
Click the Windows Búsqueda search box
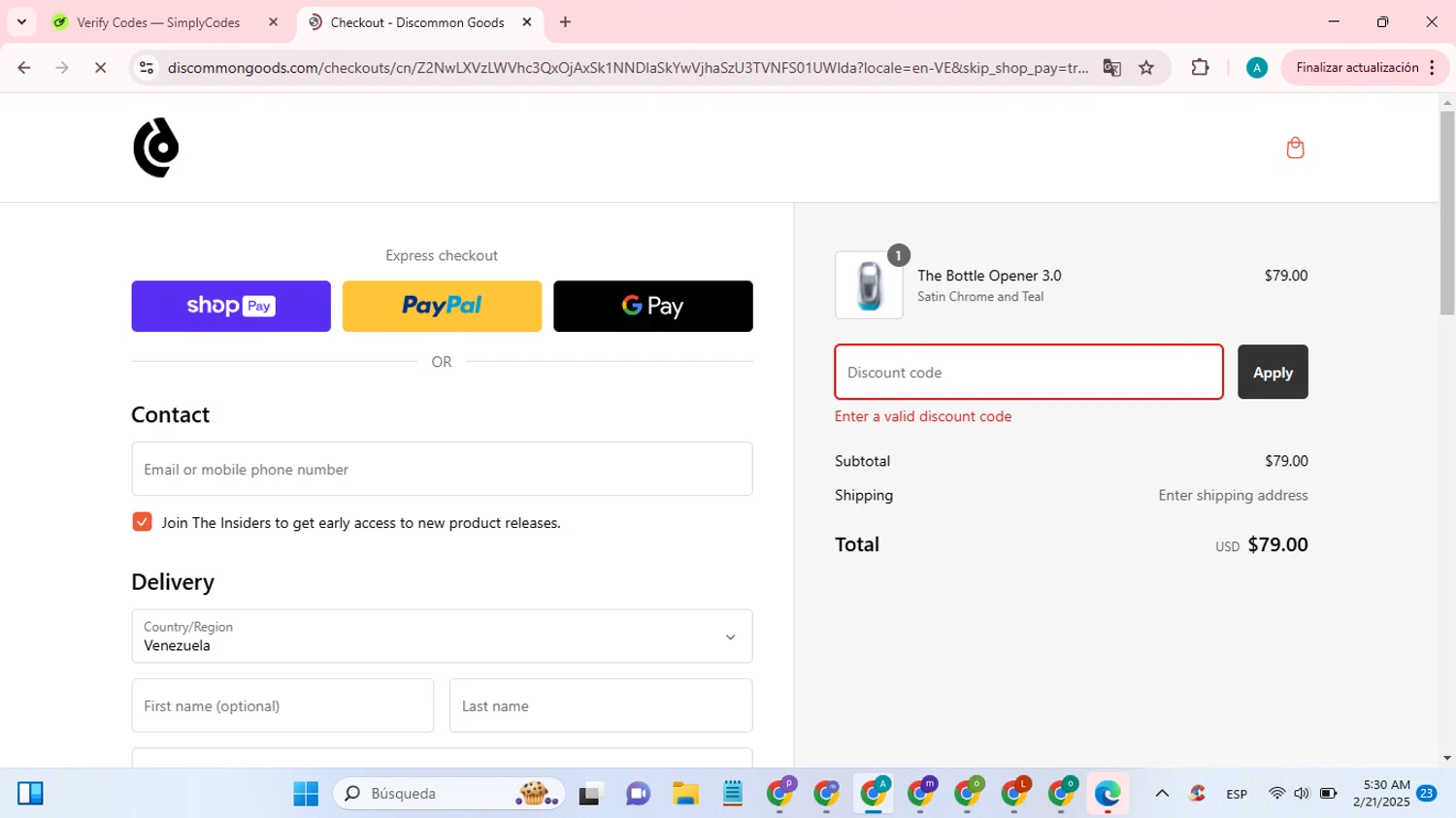click(x=449, y=794)
